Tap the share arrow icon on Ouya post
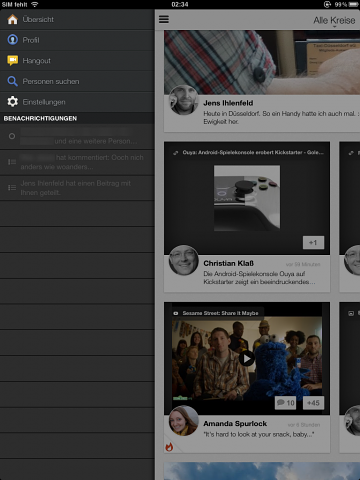 click(x=175, y=153)
